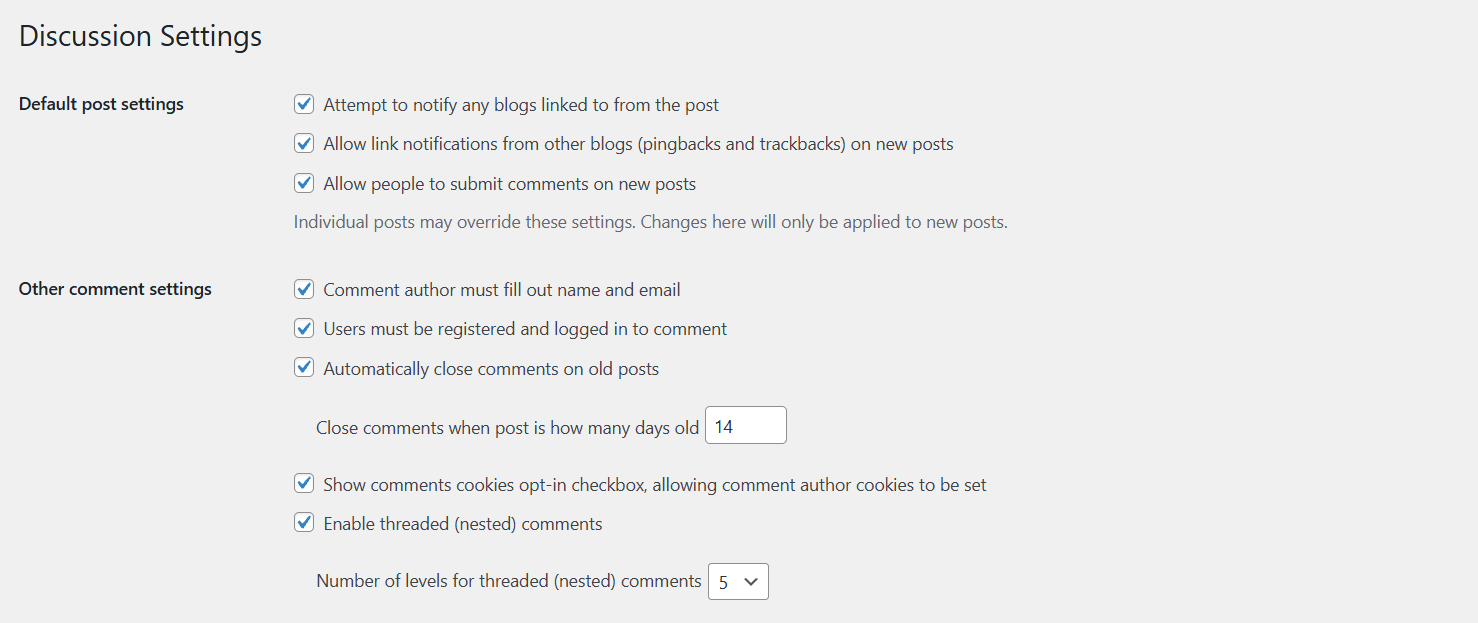
Task: Disable 'Users must be registered and logged in'
Action: pos(304,328)
